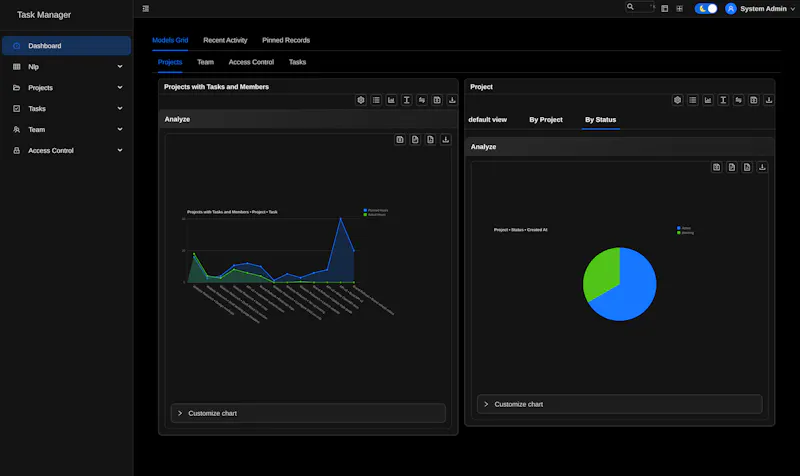
Task: Click bar chart icon in Projects with Tasks panel
Action: 391,100
